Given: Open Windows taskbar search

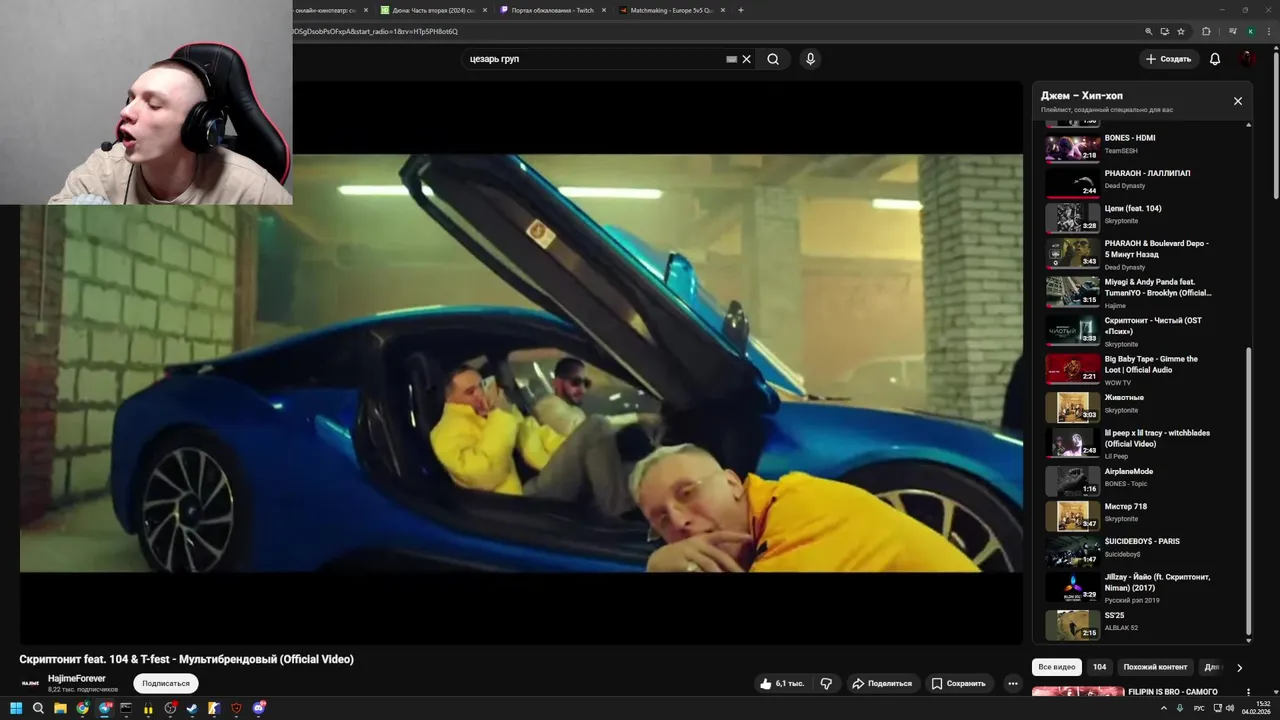Looking at the screenshot, I should point(38,708).
